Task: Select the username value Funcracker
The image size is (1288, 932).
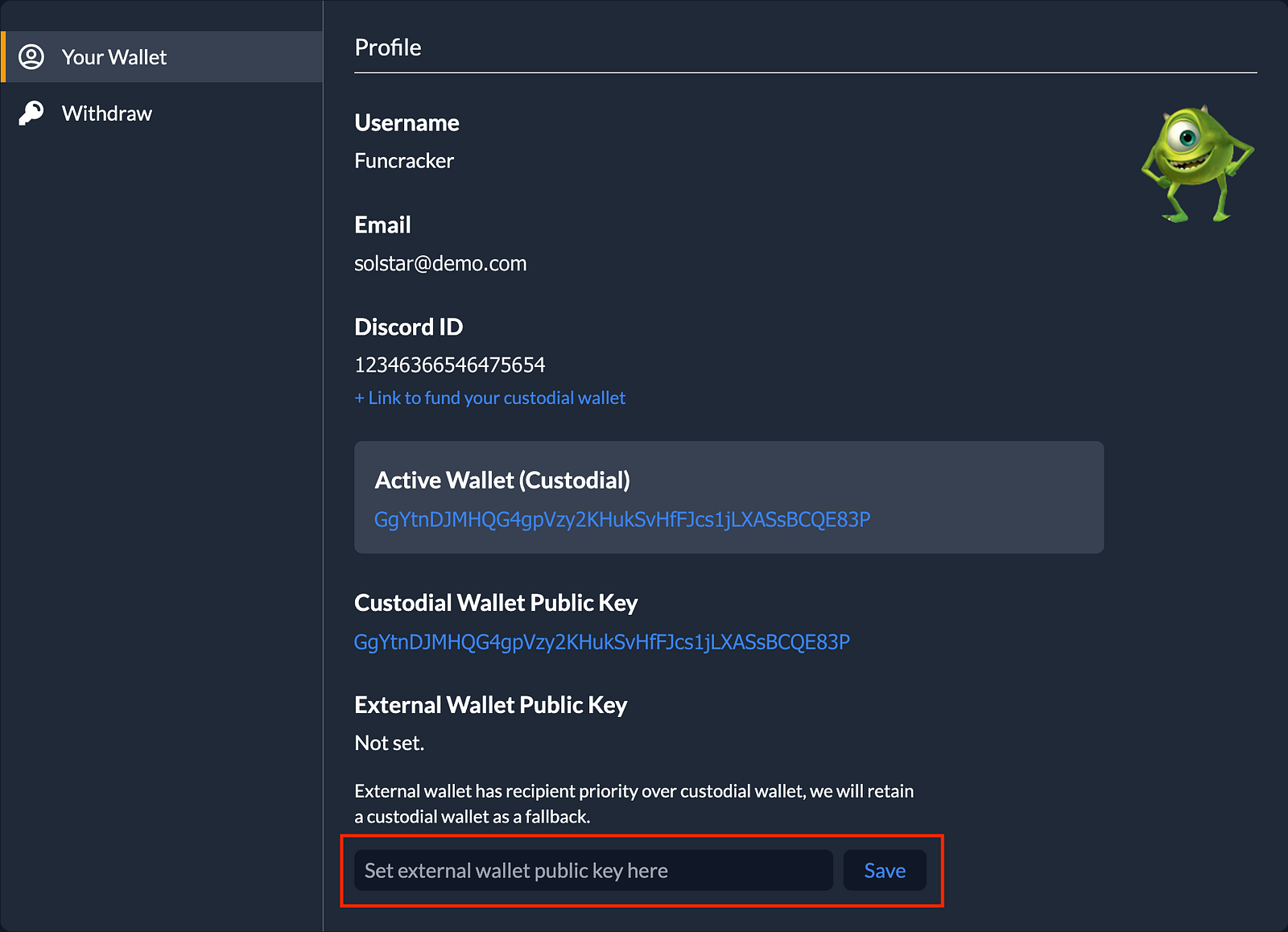Action: (x=404, y=161)
